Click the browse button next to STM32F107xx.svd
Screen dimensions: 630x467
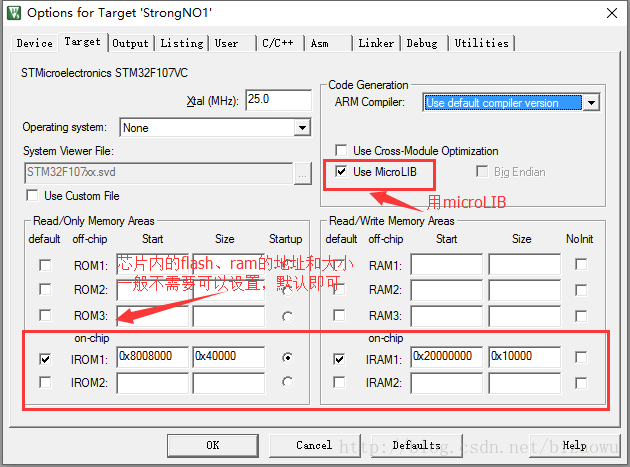[303, 174]
